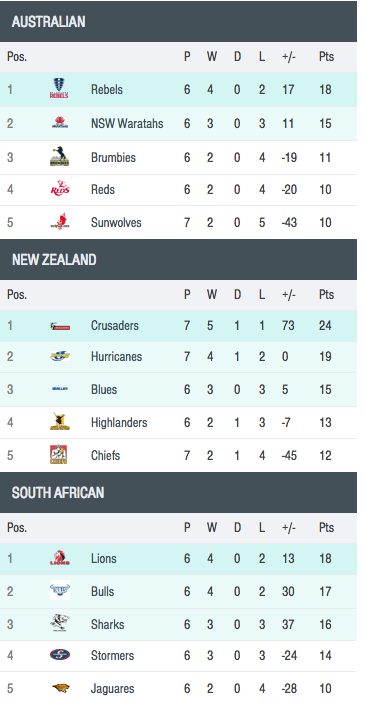366x715 pixels.
Task: Click the Rebels team logo
Action: coord(59,89)
